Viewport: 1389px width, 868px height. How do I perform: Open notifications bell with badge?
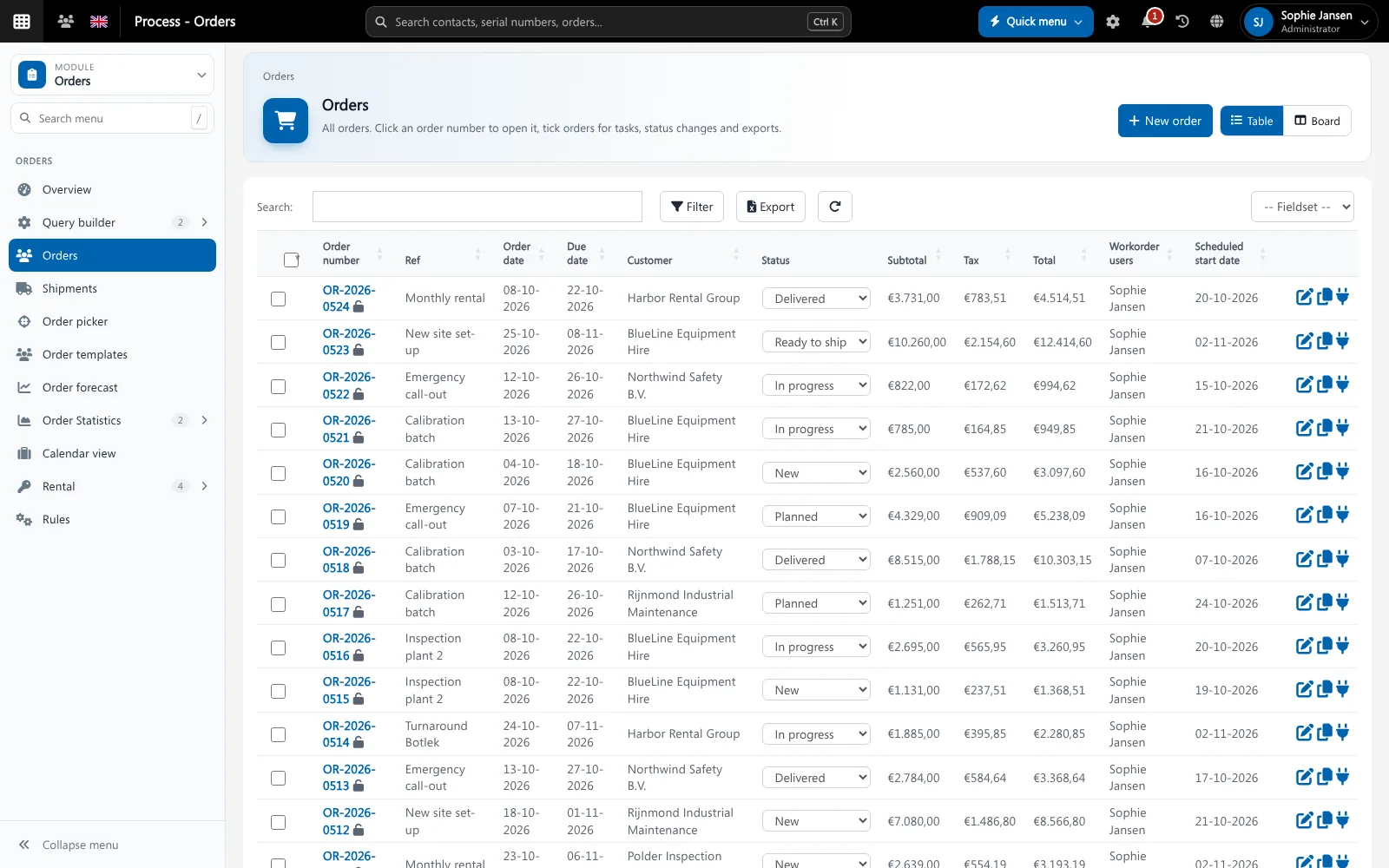[x=1149, y=20]
